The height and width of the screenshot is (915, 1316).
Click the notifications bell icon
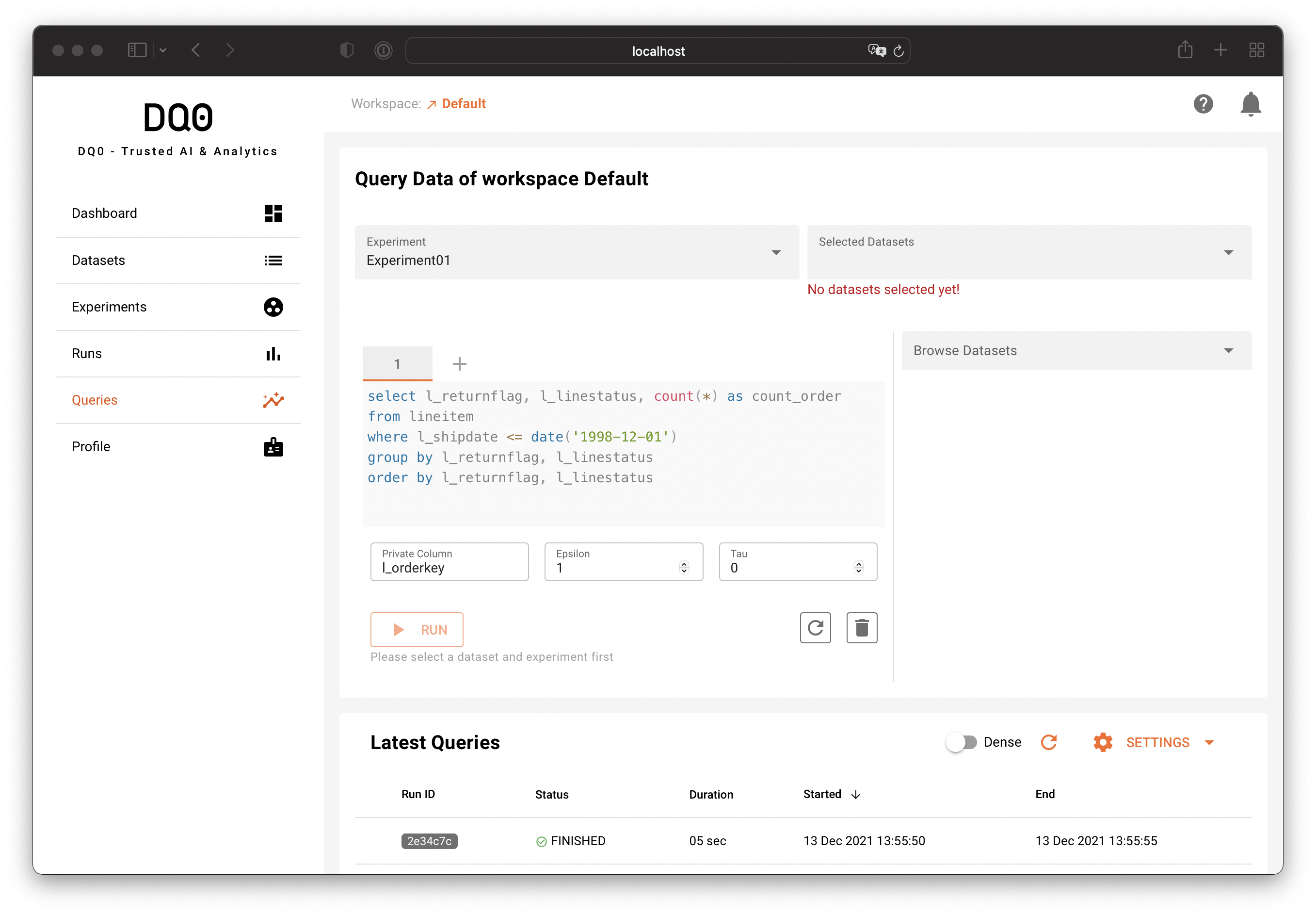coord(1250,104)
